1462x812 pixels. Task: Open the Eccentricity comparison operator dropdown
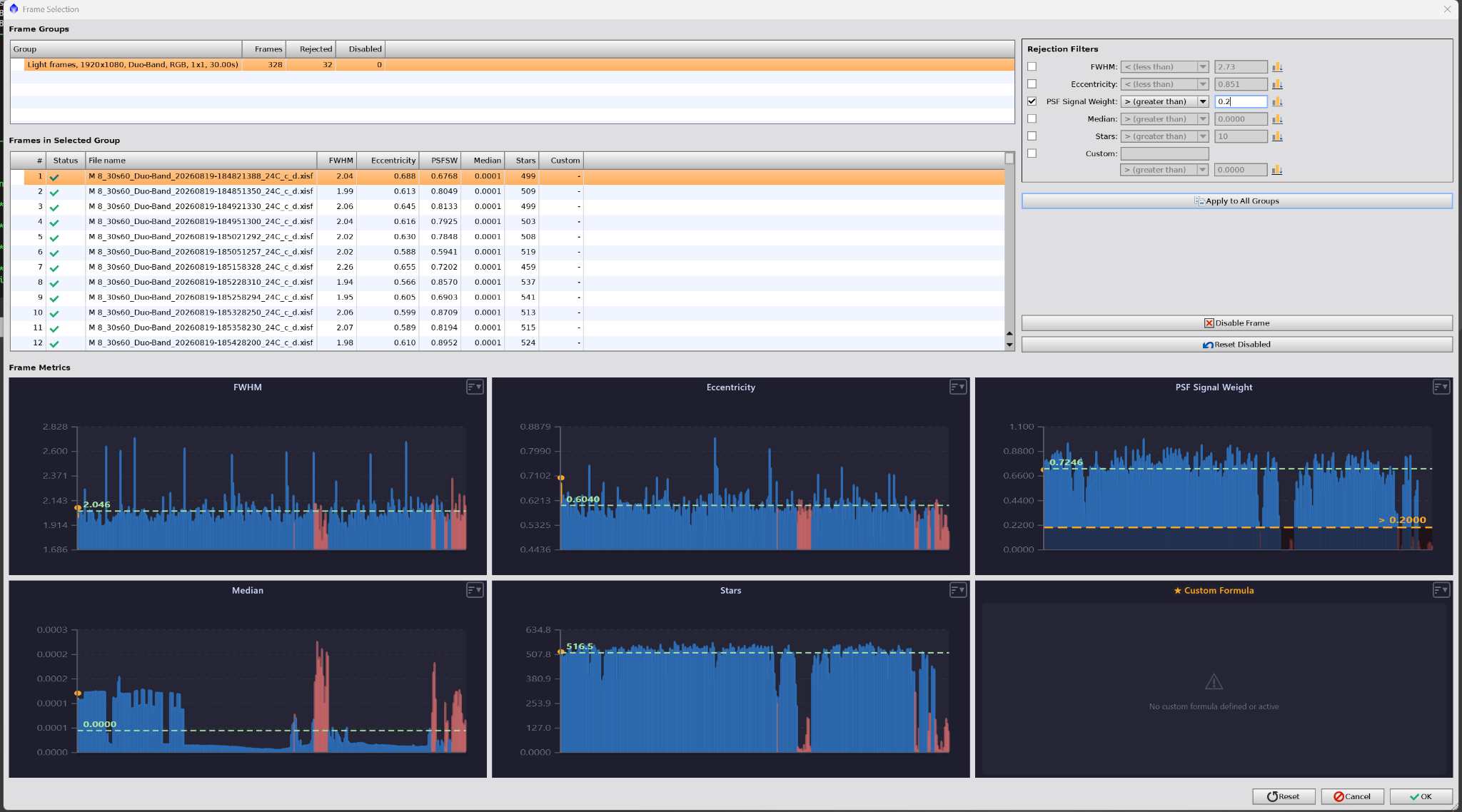(1164, 84)
